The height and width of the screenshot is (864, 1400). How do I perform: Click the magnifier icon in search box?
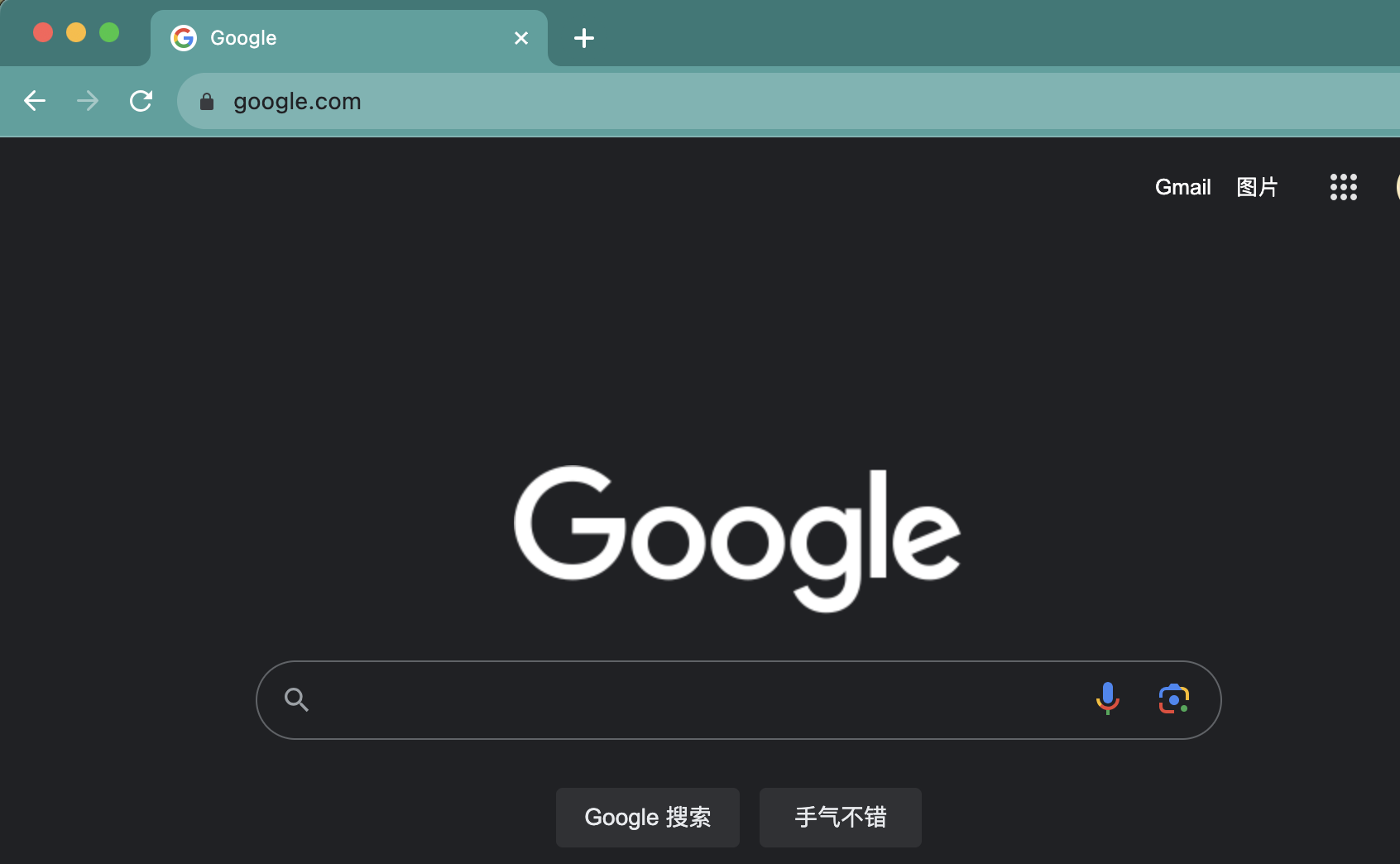point(296,700)
